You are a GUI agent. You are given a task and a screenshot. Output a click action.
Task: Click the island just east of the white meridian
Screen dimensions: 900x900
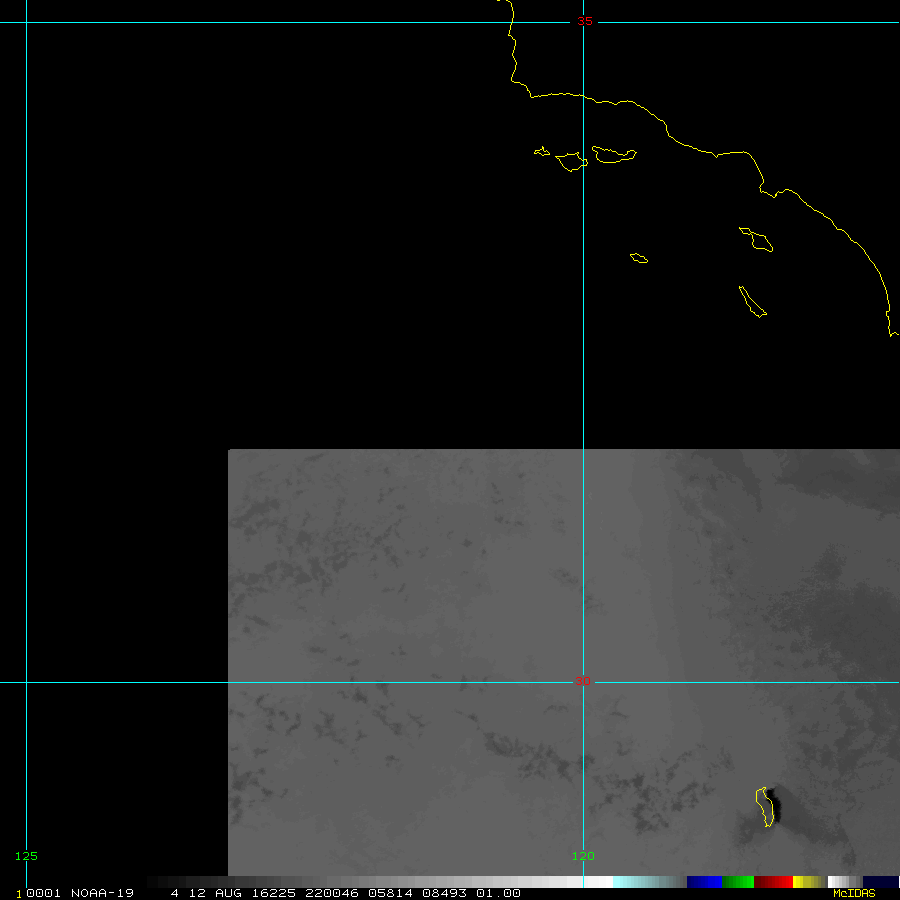[614, 154]
